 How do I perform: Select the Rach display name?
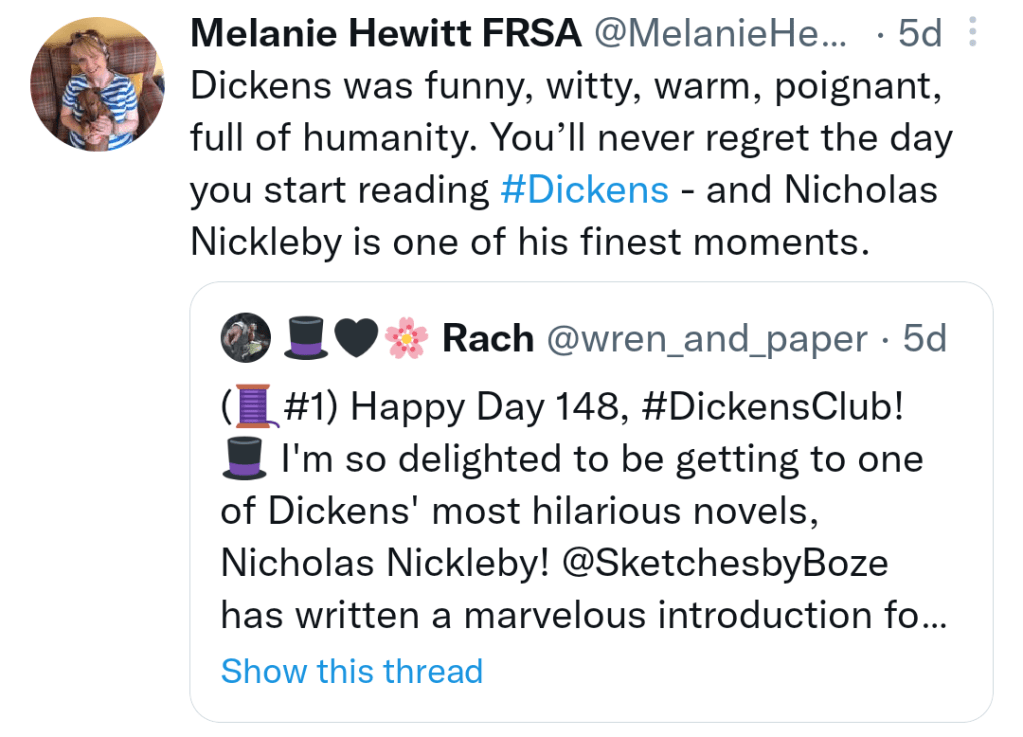[x=487, y=339]
